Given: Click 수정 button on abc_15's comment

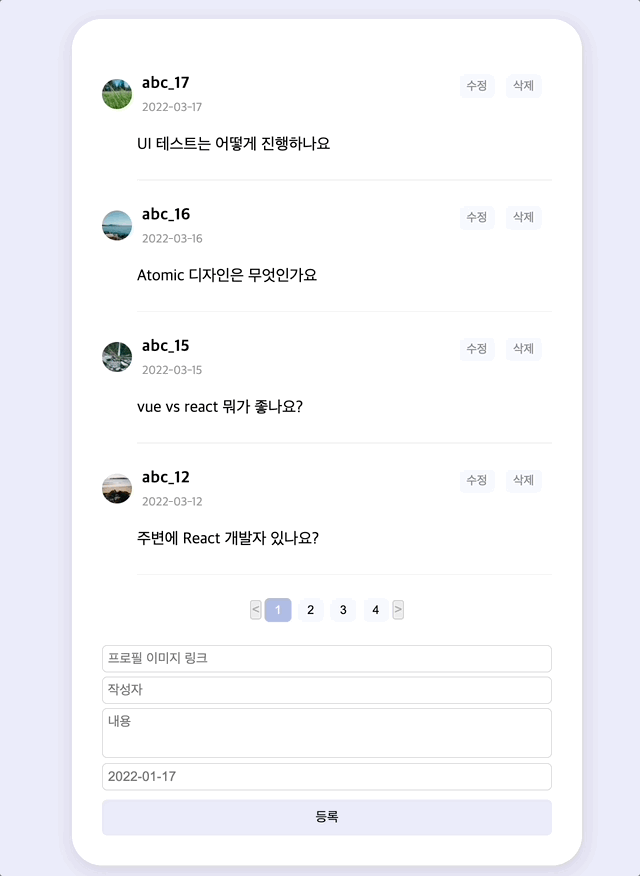Looking at the screenshot, I should [x=476, y=349].
